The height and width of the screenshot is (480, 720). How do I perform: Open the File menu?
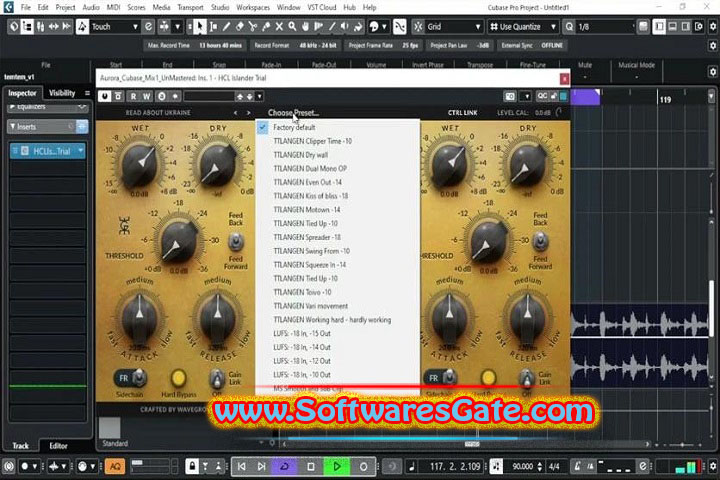click(x=26, y=7)
